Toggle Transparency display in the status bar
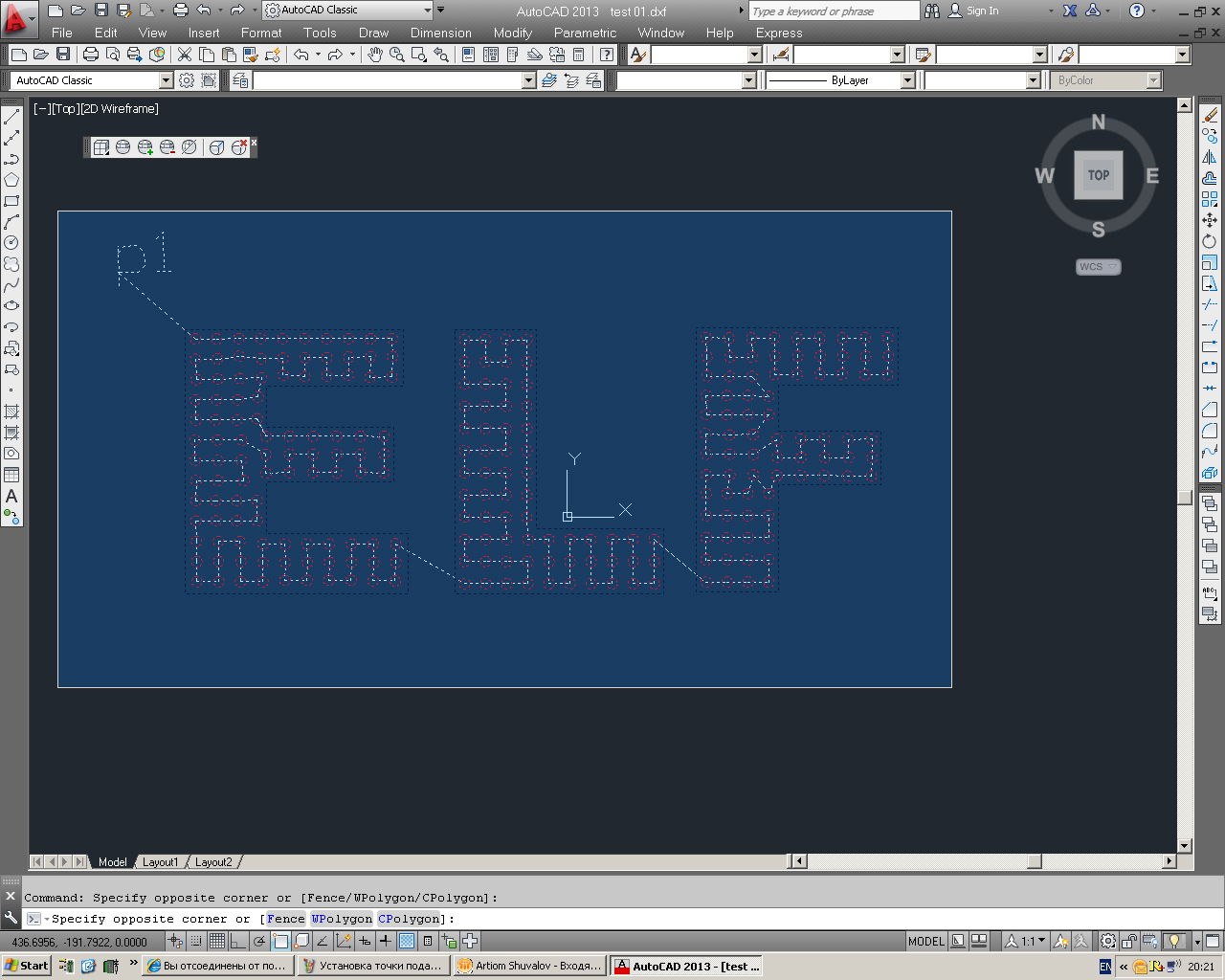 tap(407, 941)
